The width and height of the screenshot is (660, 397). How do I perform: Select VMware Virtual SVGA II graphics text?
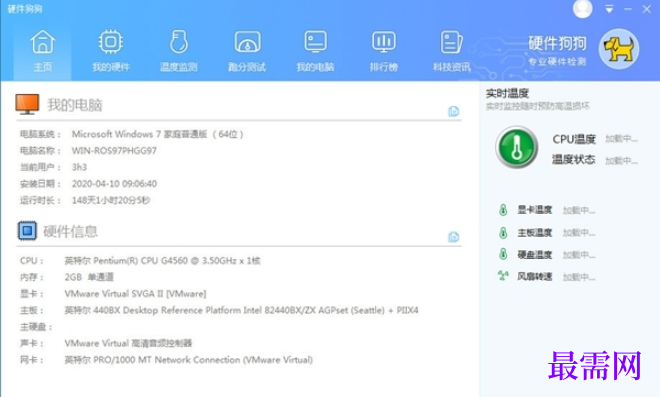(135, 294)
